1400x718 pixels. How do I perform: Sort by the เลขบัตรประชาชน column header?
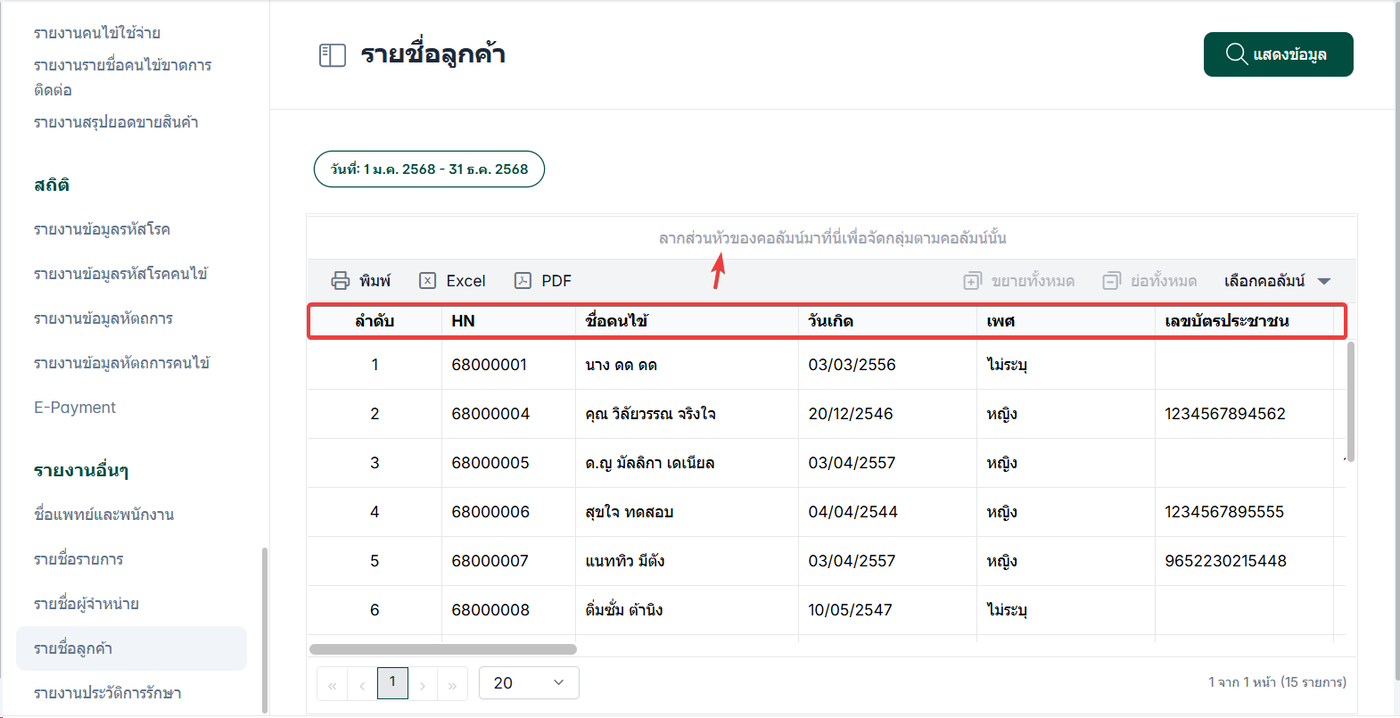[1244, 322]
